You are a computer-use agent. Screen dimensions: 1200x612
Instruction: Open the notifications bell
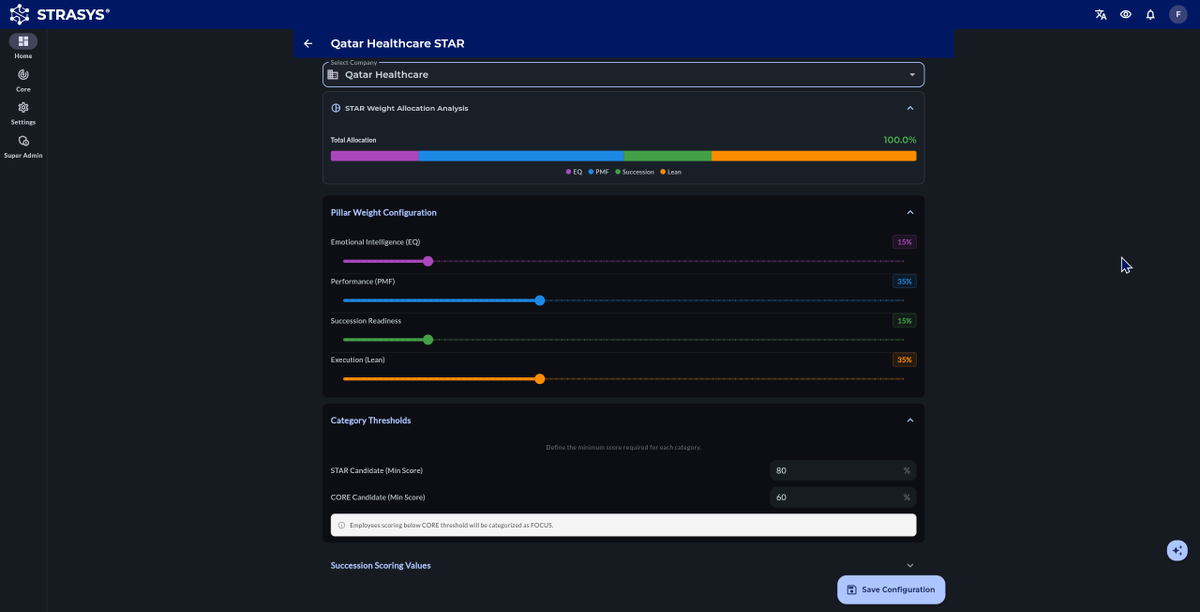(x=1151, y=15)
